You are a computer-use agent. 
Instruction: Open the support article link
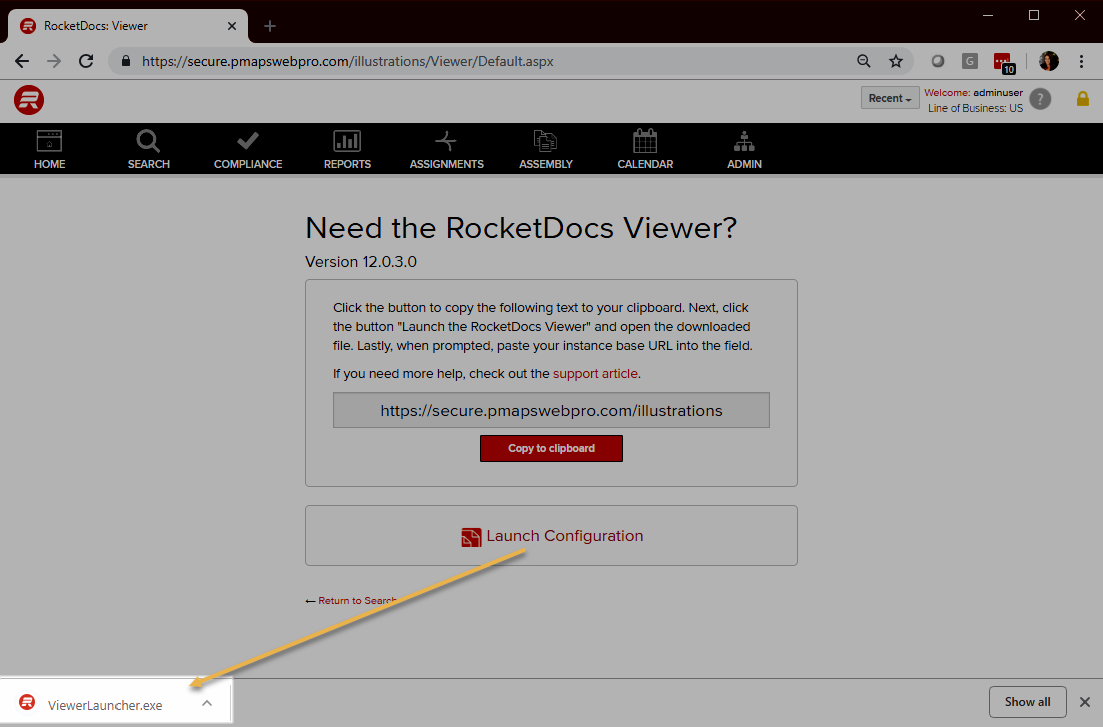(595, 374)
